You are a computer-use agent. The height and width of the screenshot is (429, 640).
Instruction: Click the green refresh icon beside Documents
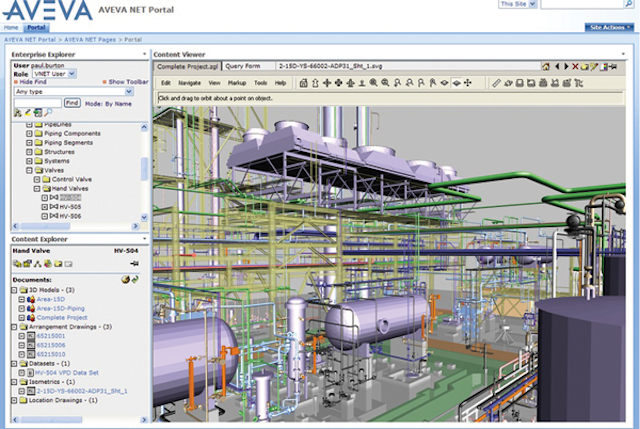tap(135, 279)
